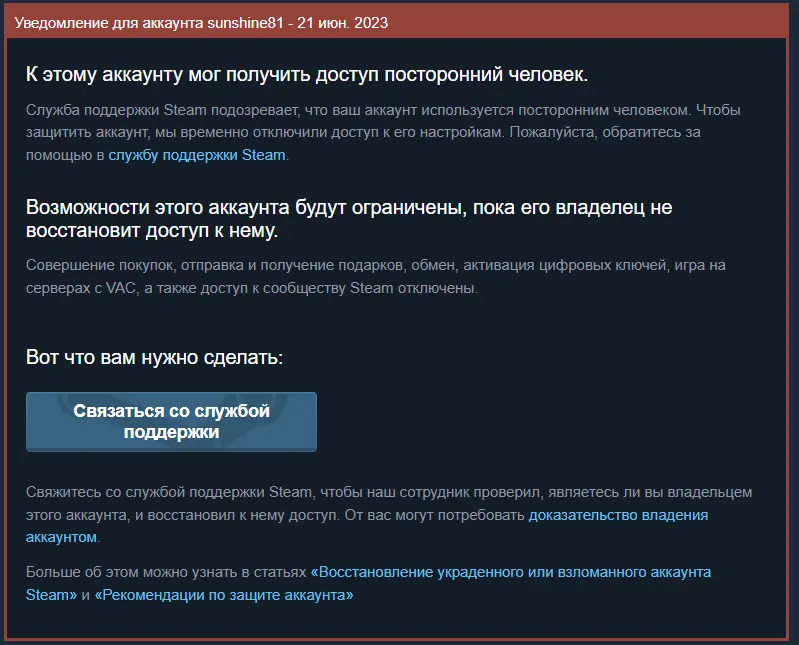Click the 'Вот что вам нужно сделать:' heading
799x645 pixels.
(x=154, y=357)
